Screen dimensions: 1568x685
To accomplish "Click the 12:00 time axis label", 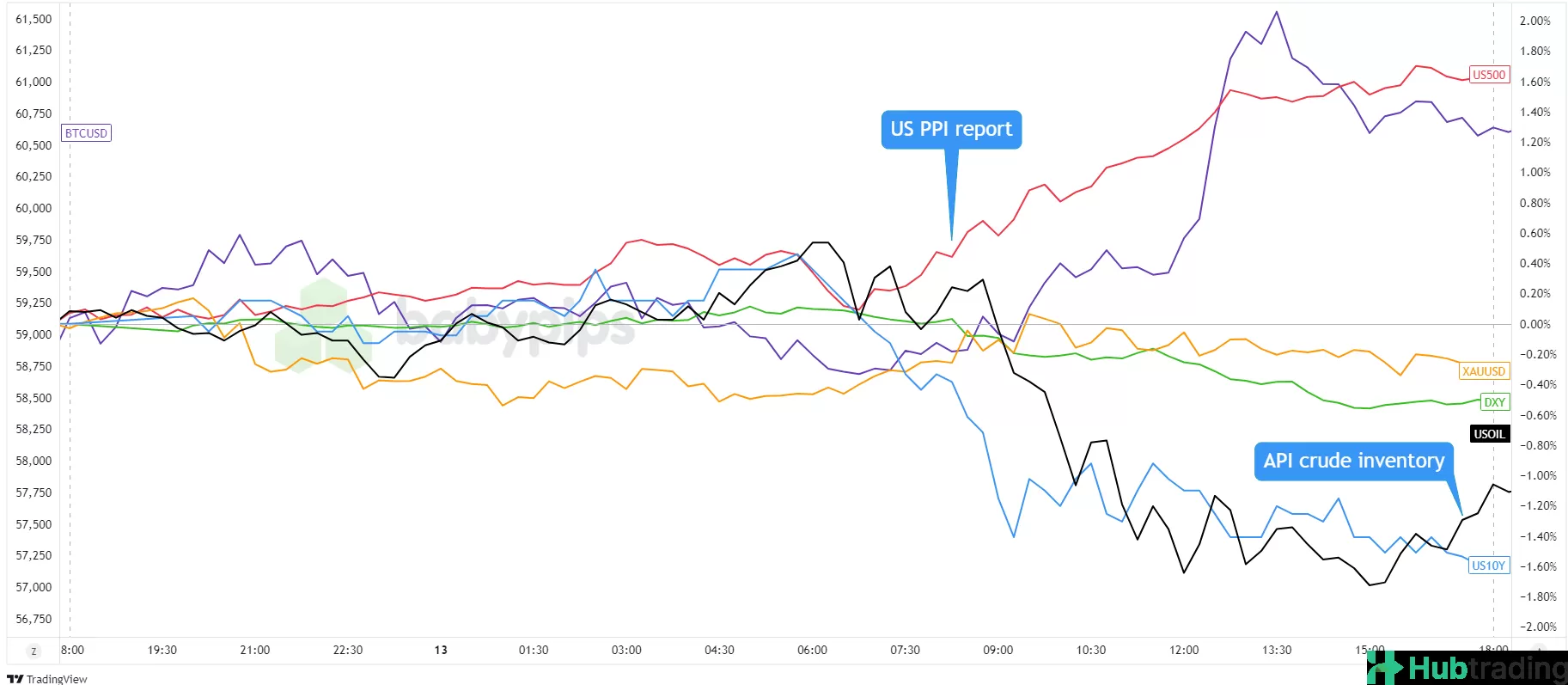I will tap(1184, 650).
